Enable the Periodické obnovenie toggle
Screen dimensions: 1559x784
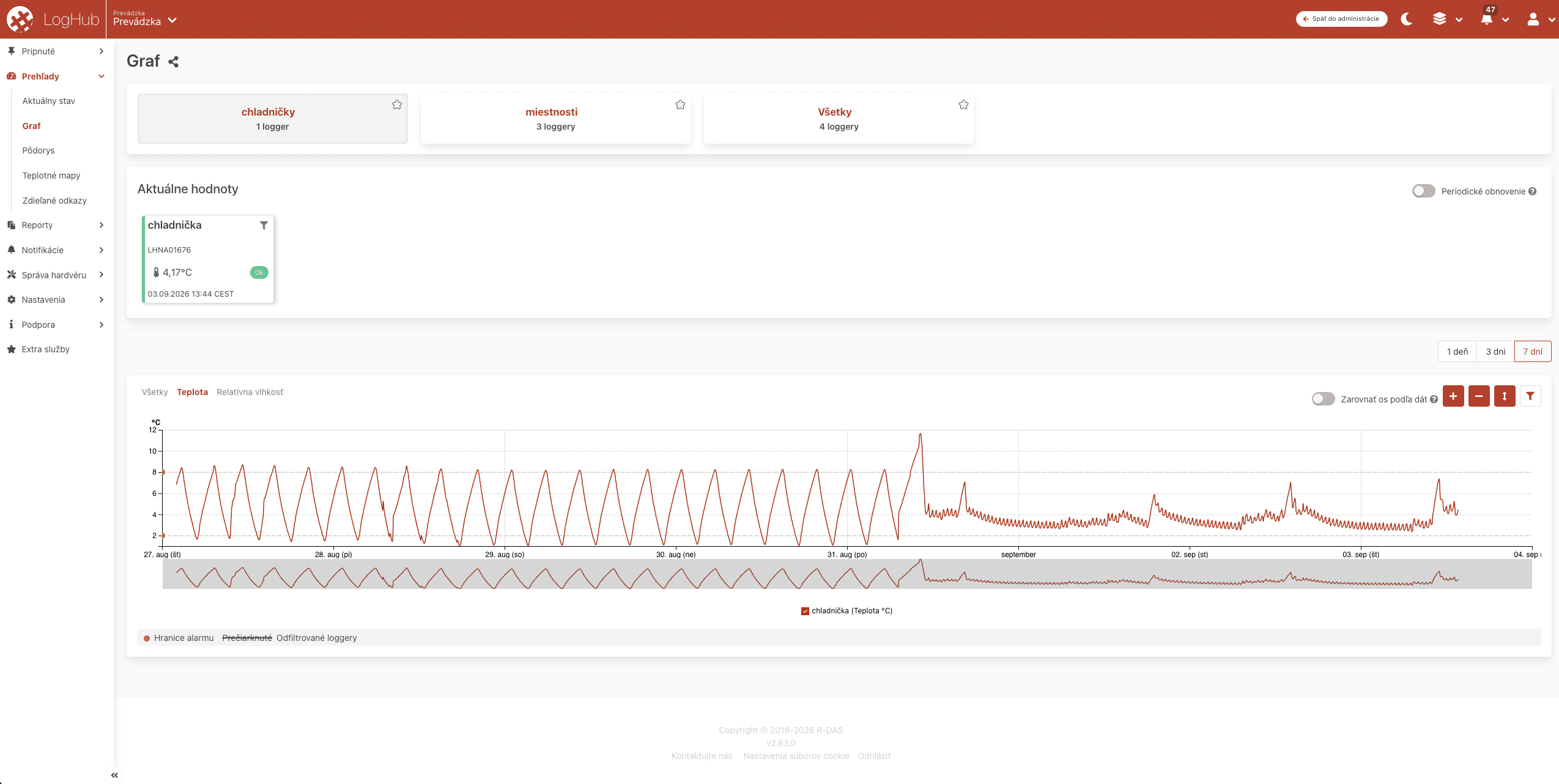tap(1423, 191)
